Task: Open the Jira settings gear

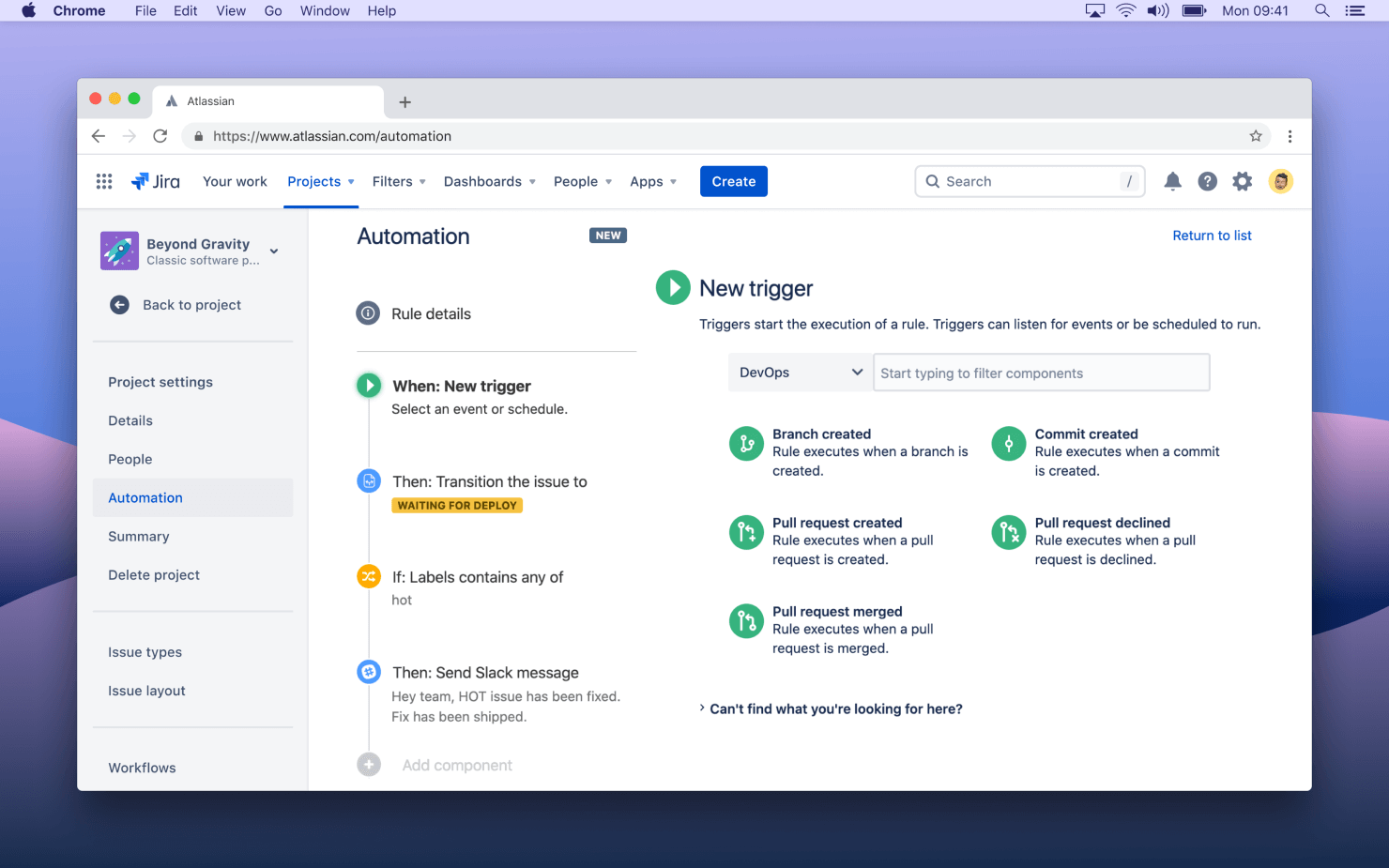Action: 1242,181
